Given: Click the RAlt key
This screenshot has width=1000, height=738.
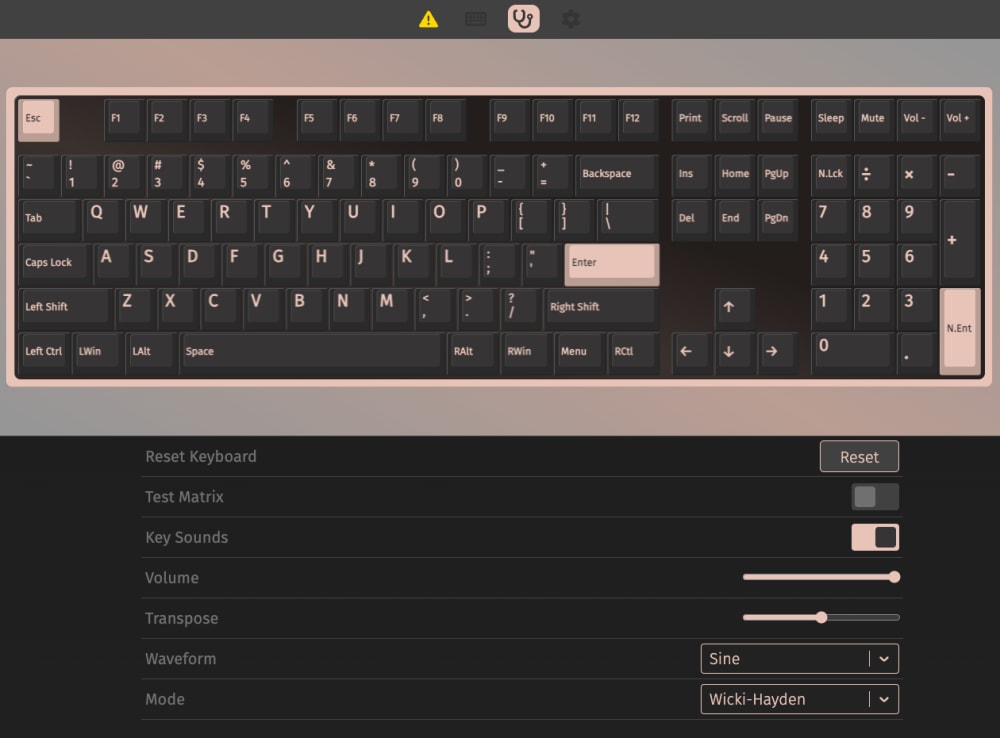Looking at the screenshot, I should pyautogui.click(x=473, y=353).
